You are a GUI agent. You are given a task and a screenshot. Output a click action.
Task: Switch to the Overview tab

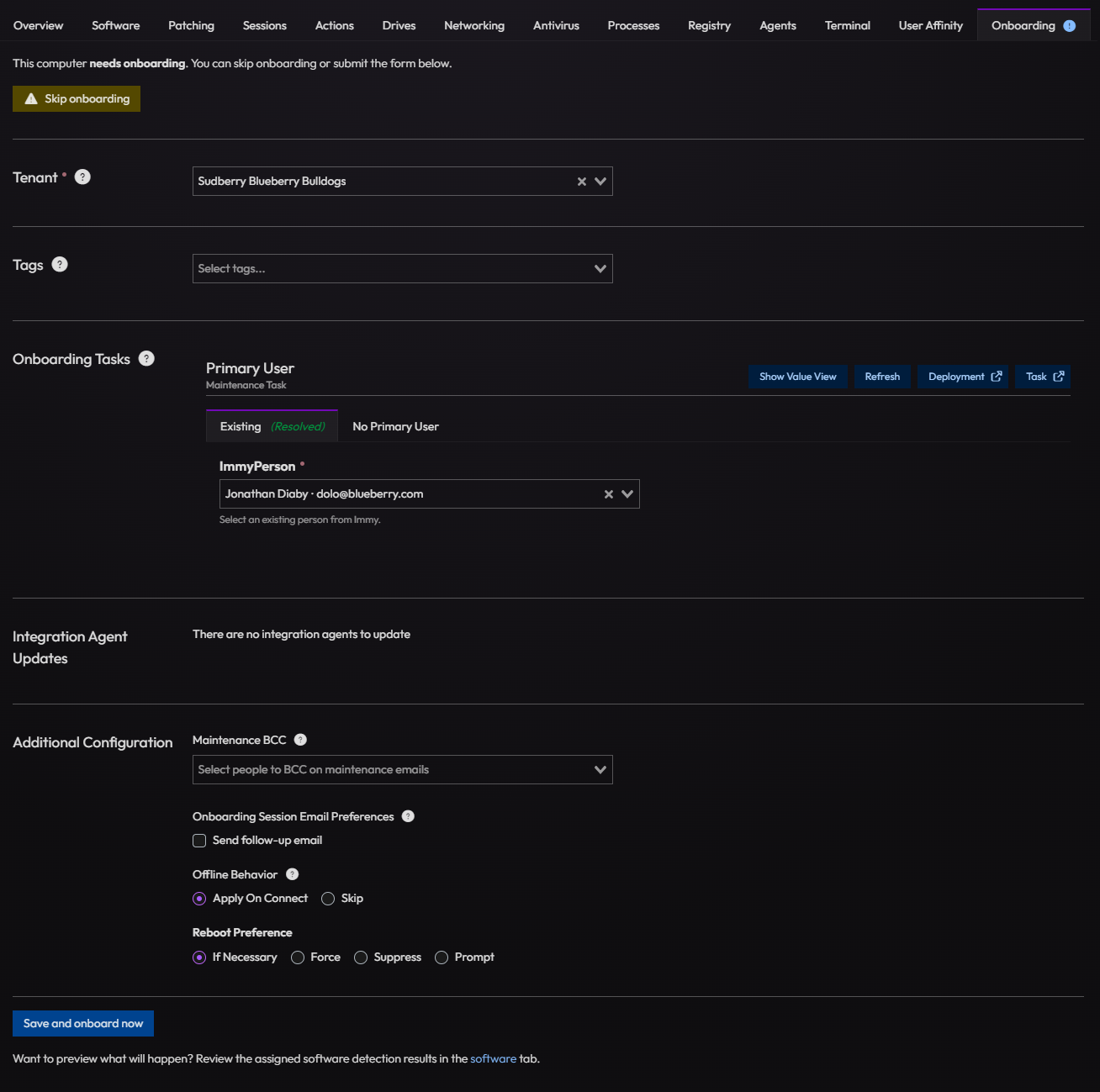(39, 25)
